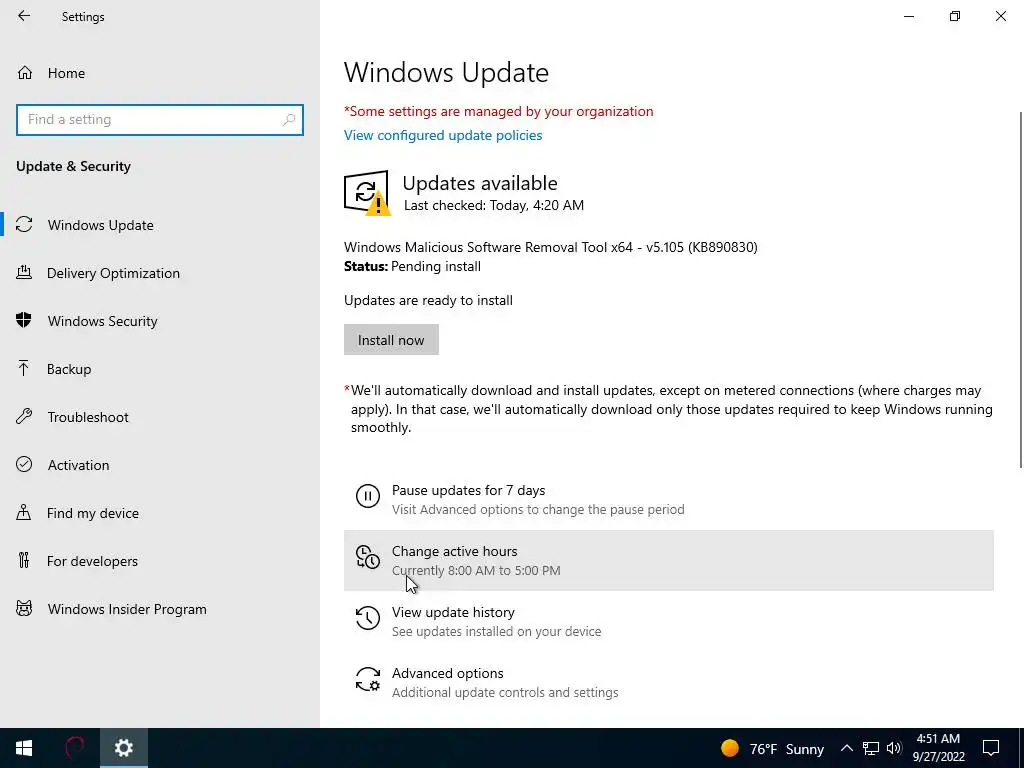
Task: Open the network status tray icon
Action: (871, 748)
